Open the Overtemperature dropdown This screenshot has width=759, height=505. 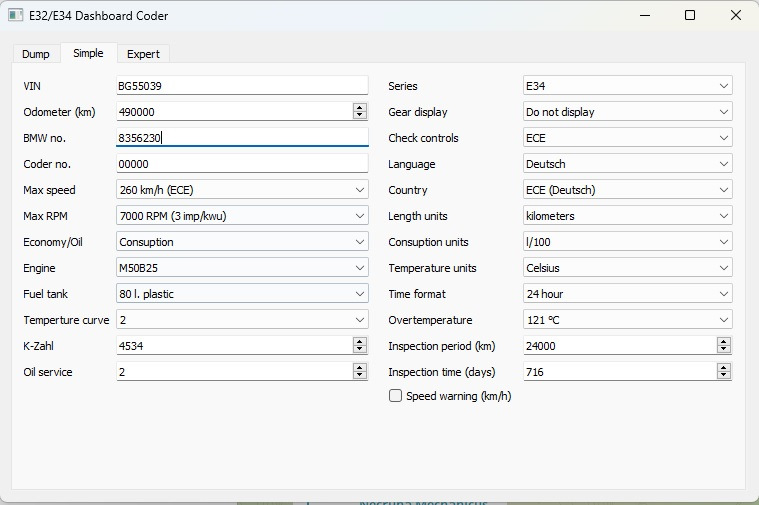tap(628, 320)
